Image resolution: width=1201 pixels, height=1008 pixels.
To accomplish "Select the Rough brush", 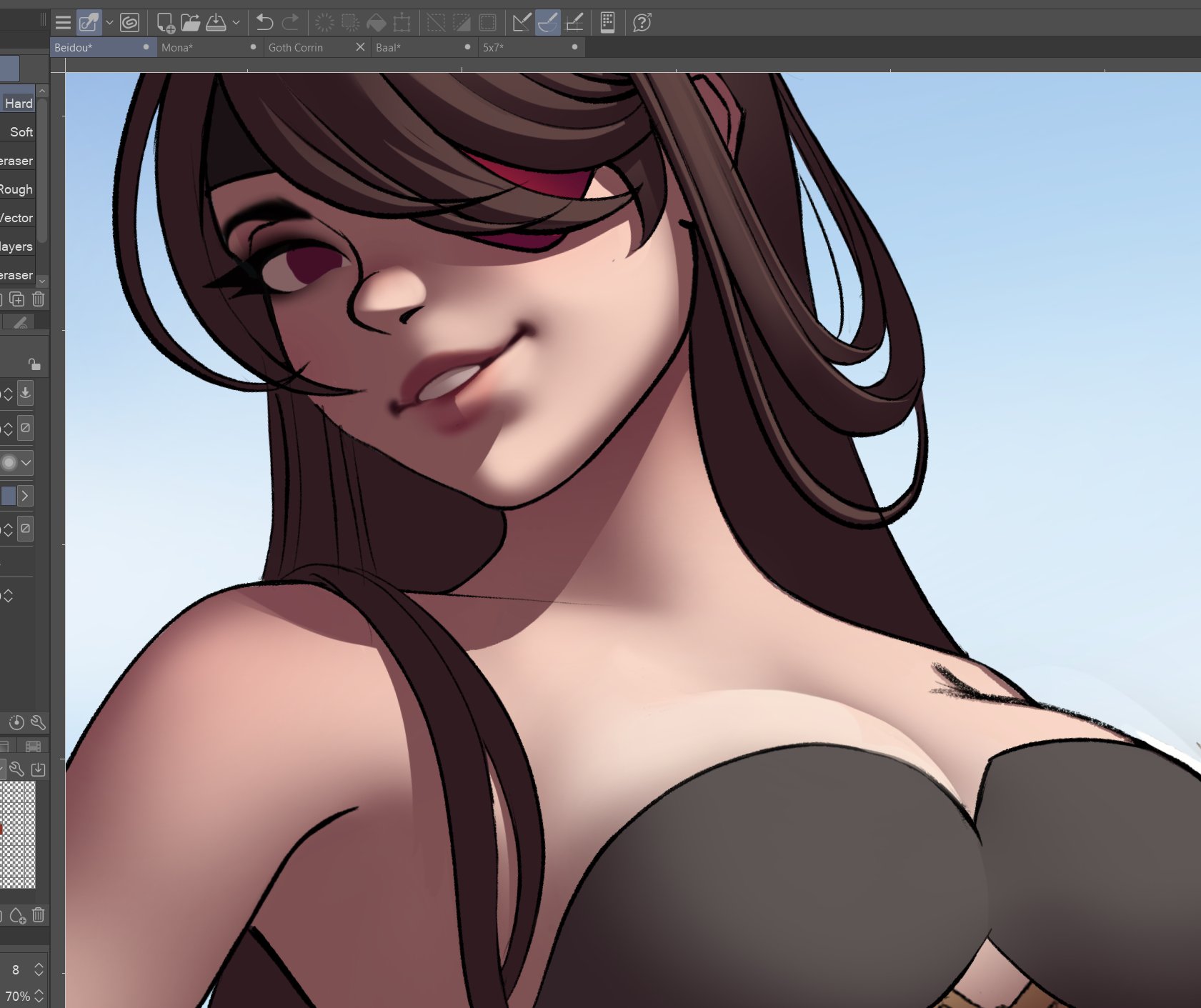I will click(x=16, y=189).
